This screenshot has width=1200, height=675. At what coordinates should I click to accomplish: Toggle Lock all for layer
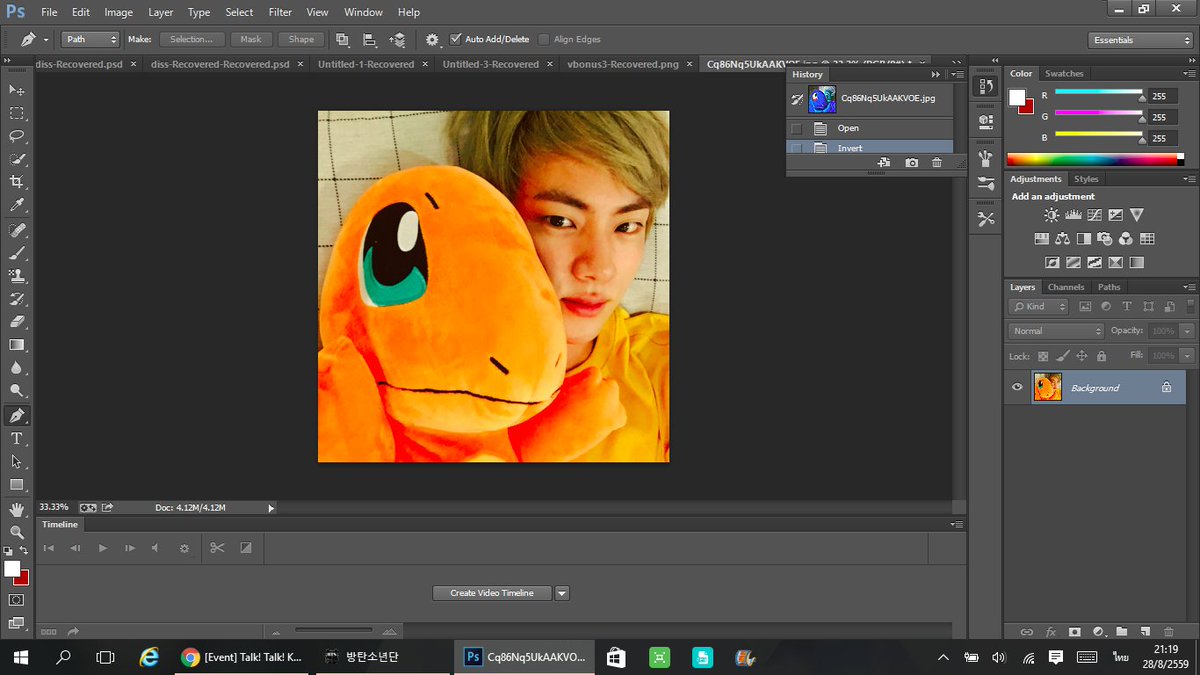pos(1101,356)
